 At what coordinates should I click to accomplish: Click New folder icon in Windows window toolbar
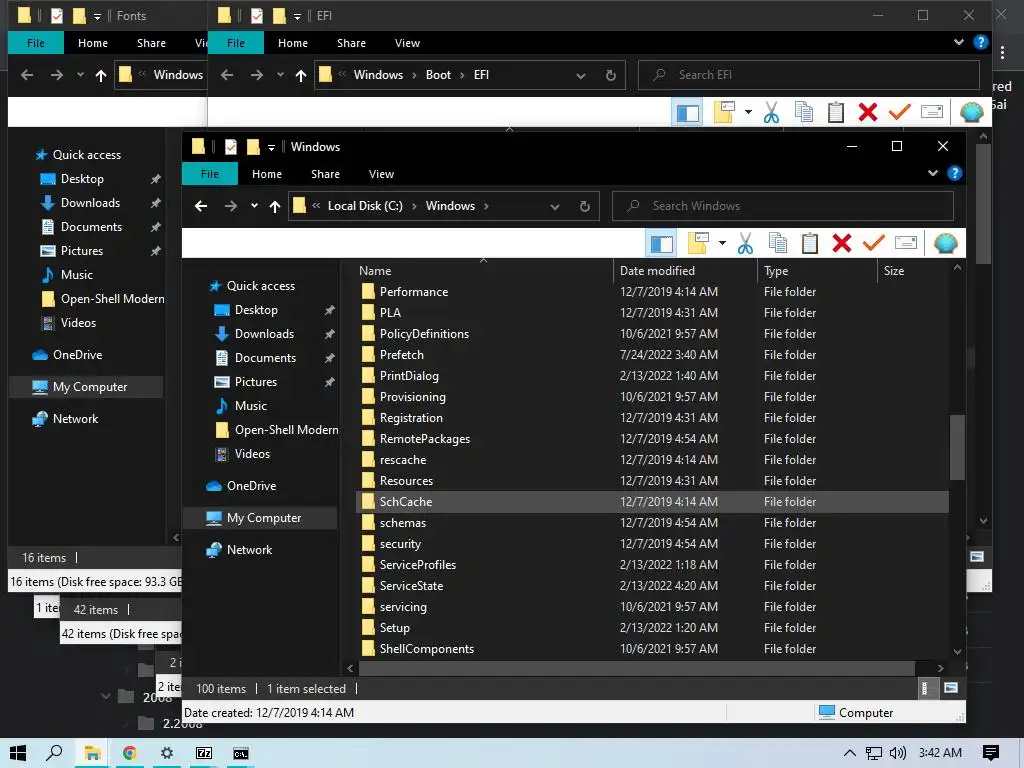click(698, 243)
